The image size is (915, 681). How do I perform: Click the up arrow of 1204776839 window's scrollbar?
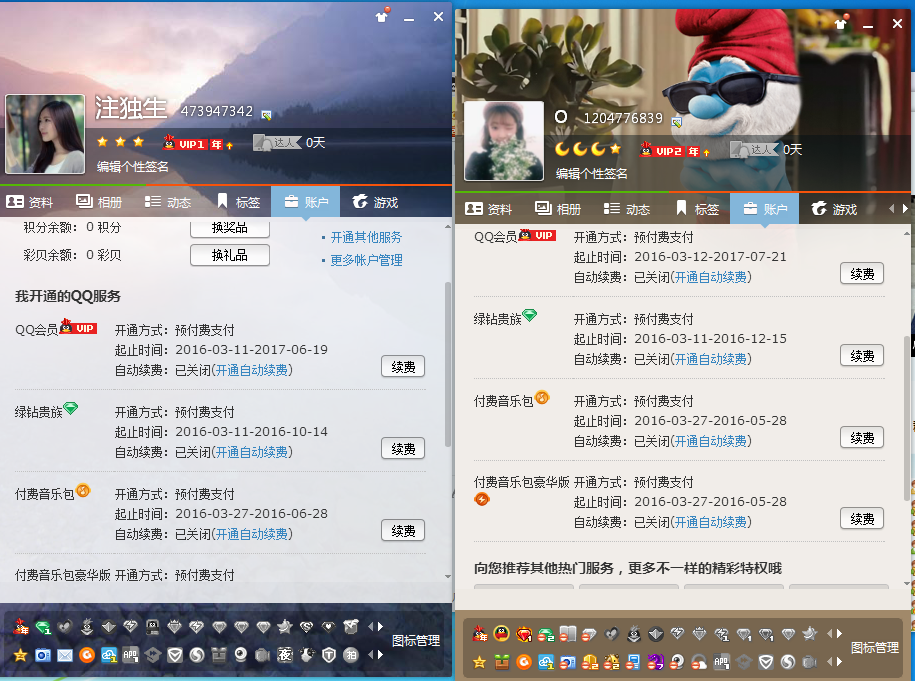pos(907,234)
